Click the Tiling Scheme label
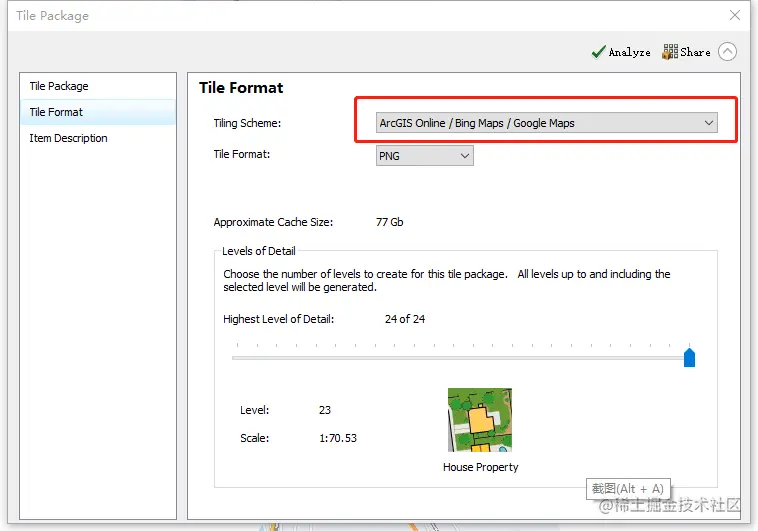This screenshot has width=758, height=531. point(247,123)
